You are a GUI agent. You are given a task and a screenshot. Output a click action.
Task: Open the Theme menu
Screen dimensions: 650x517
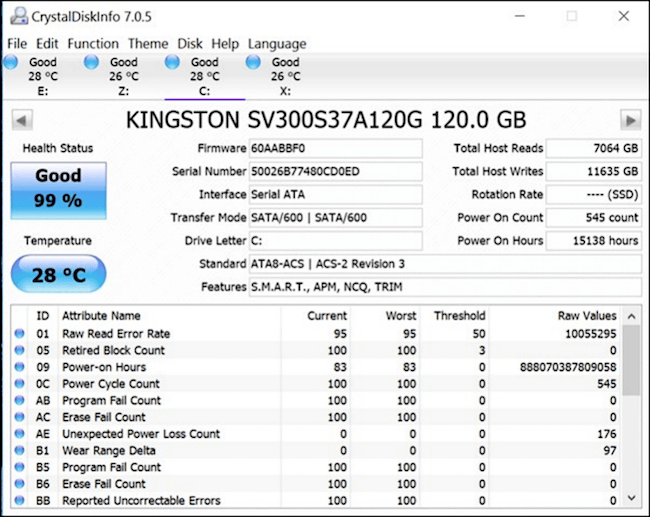pos(148,44)
